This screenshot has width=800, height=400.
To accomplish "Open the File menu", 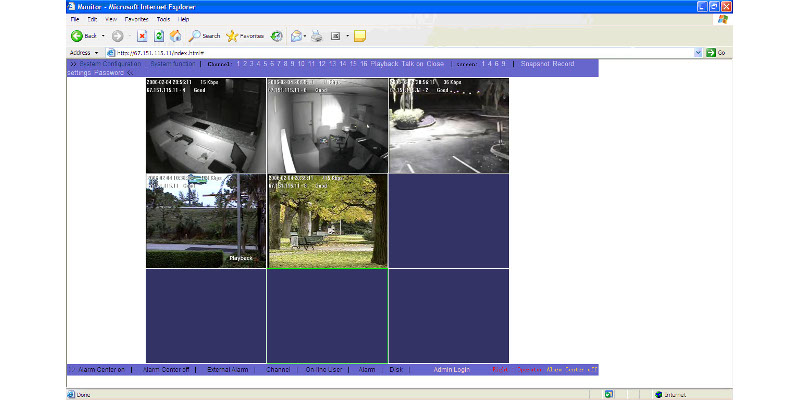I will pyautogui.click(x=74, y=19).
